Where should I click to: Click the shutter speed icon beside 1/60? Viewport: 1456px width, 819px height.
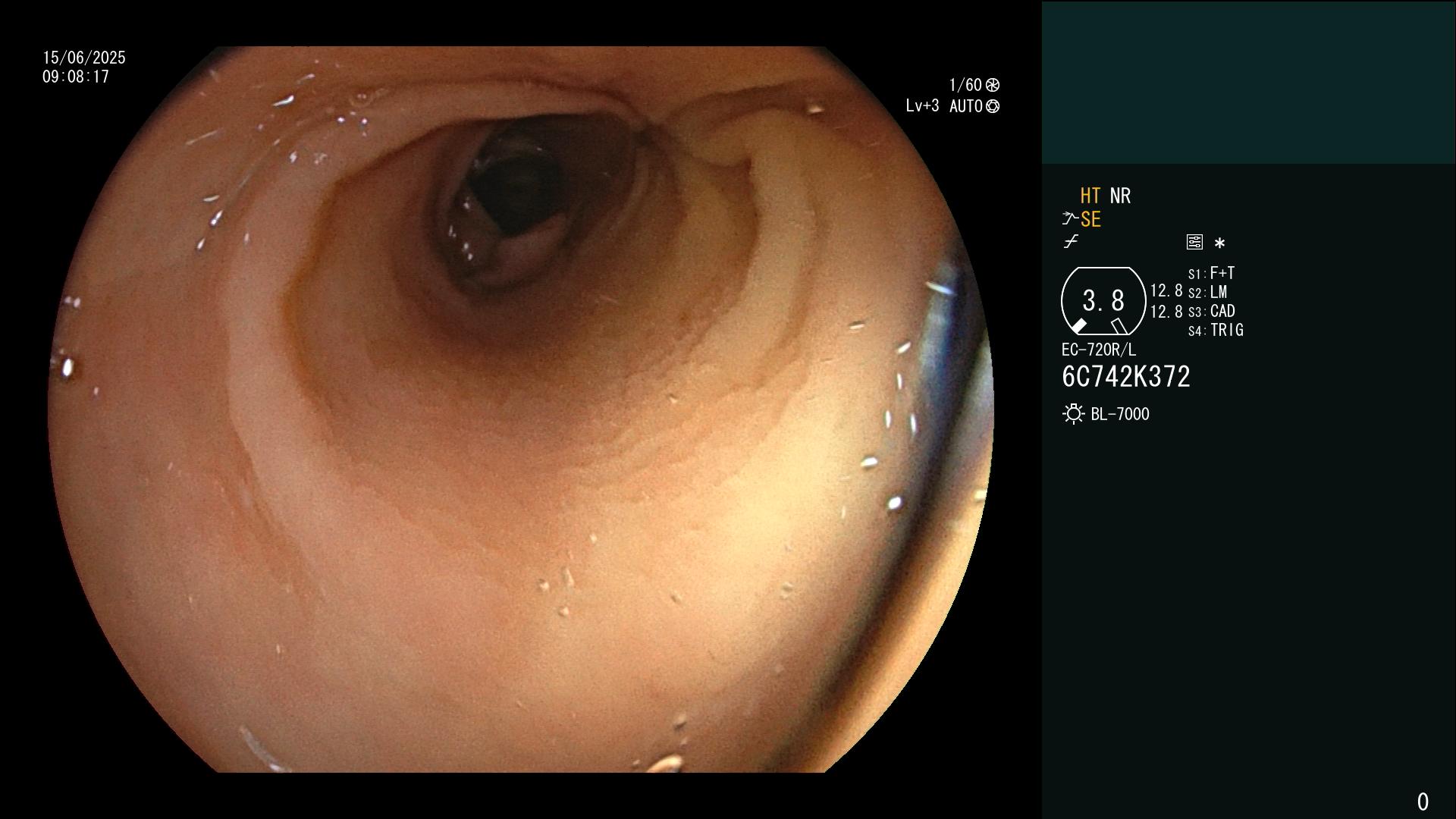993,85
